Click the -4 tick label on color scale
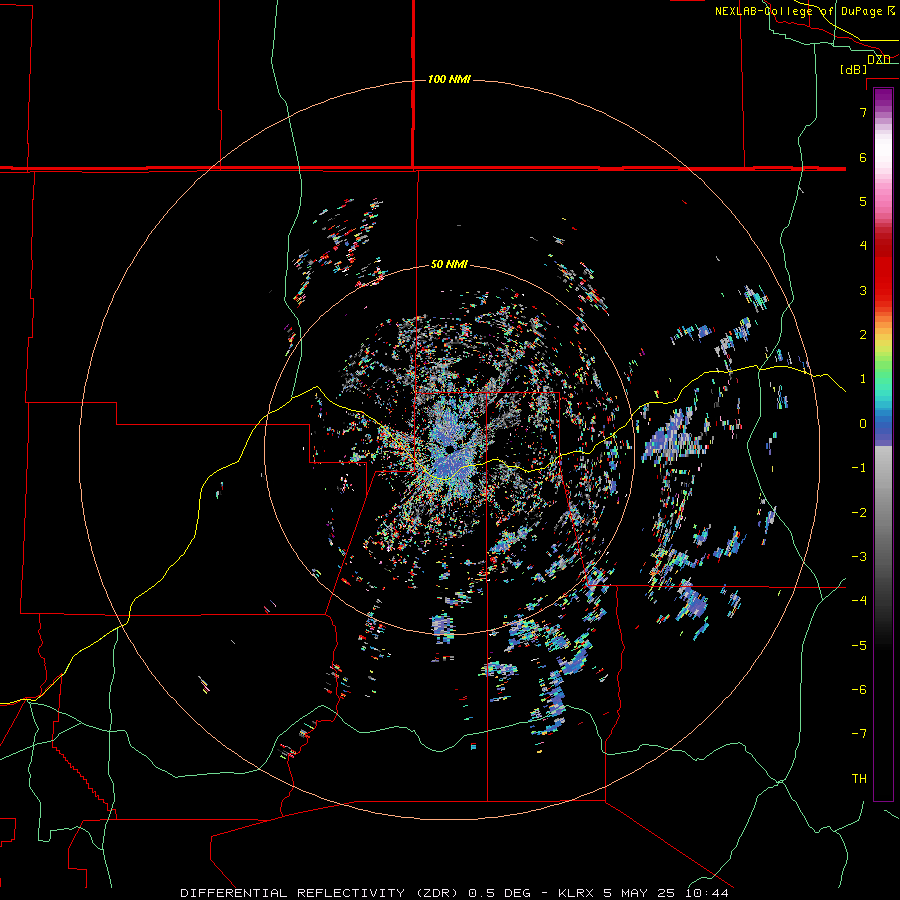Viewport: 900px width, 900px height. coord(859,601)
